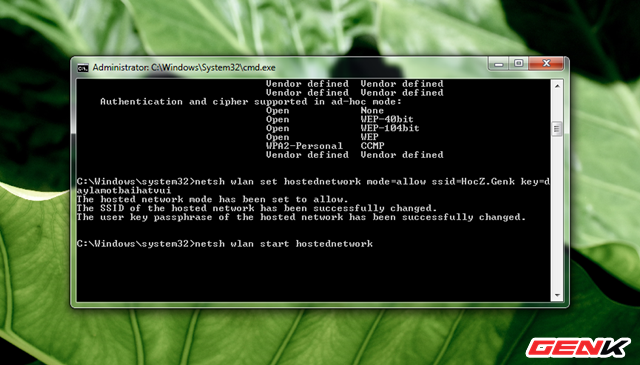Click the vertical scrollbar thumb
Viewport: 640px width, 365px height.
pos(557,129)
